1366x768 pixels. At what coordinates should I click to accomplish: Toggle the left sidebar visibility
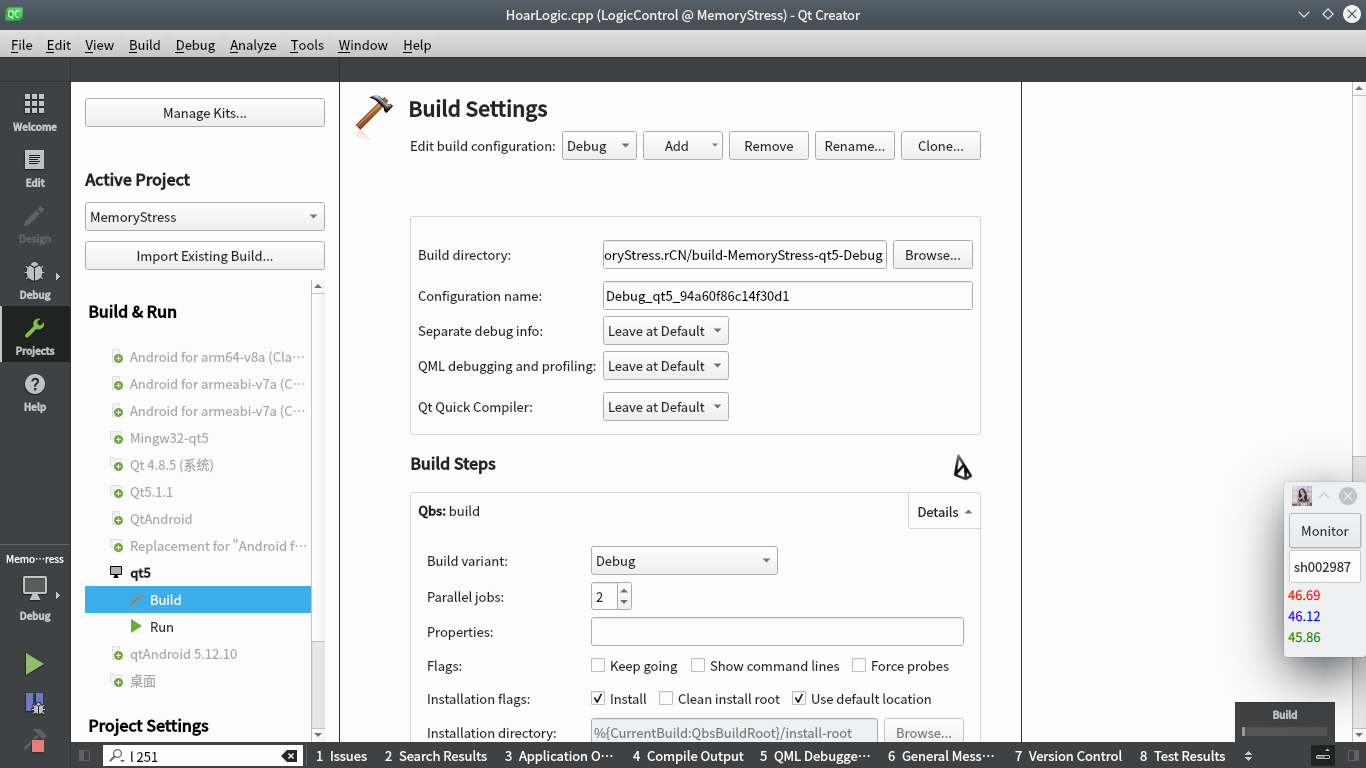click(x=85, y=756)
